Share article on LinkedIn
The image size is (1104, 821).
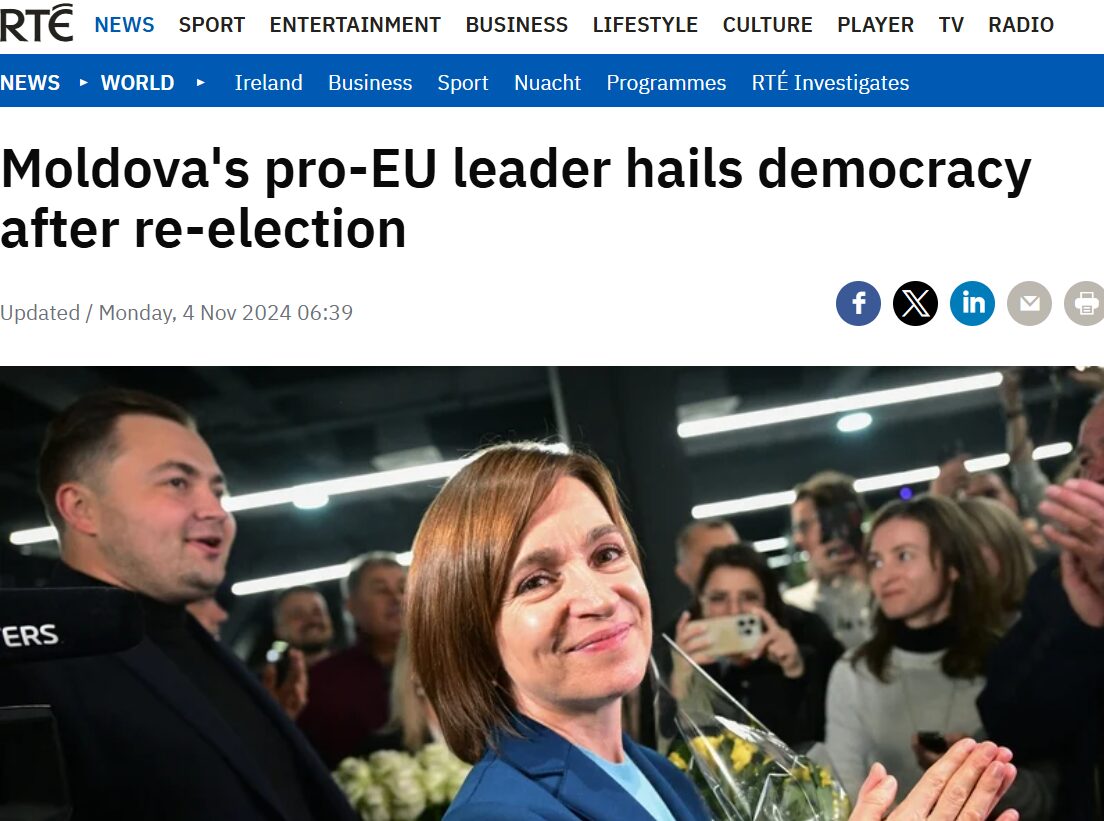pyautogui.click(x=972, y=303)
